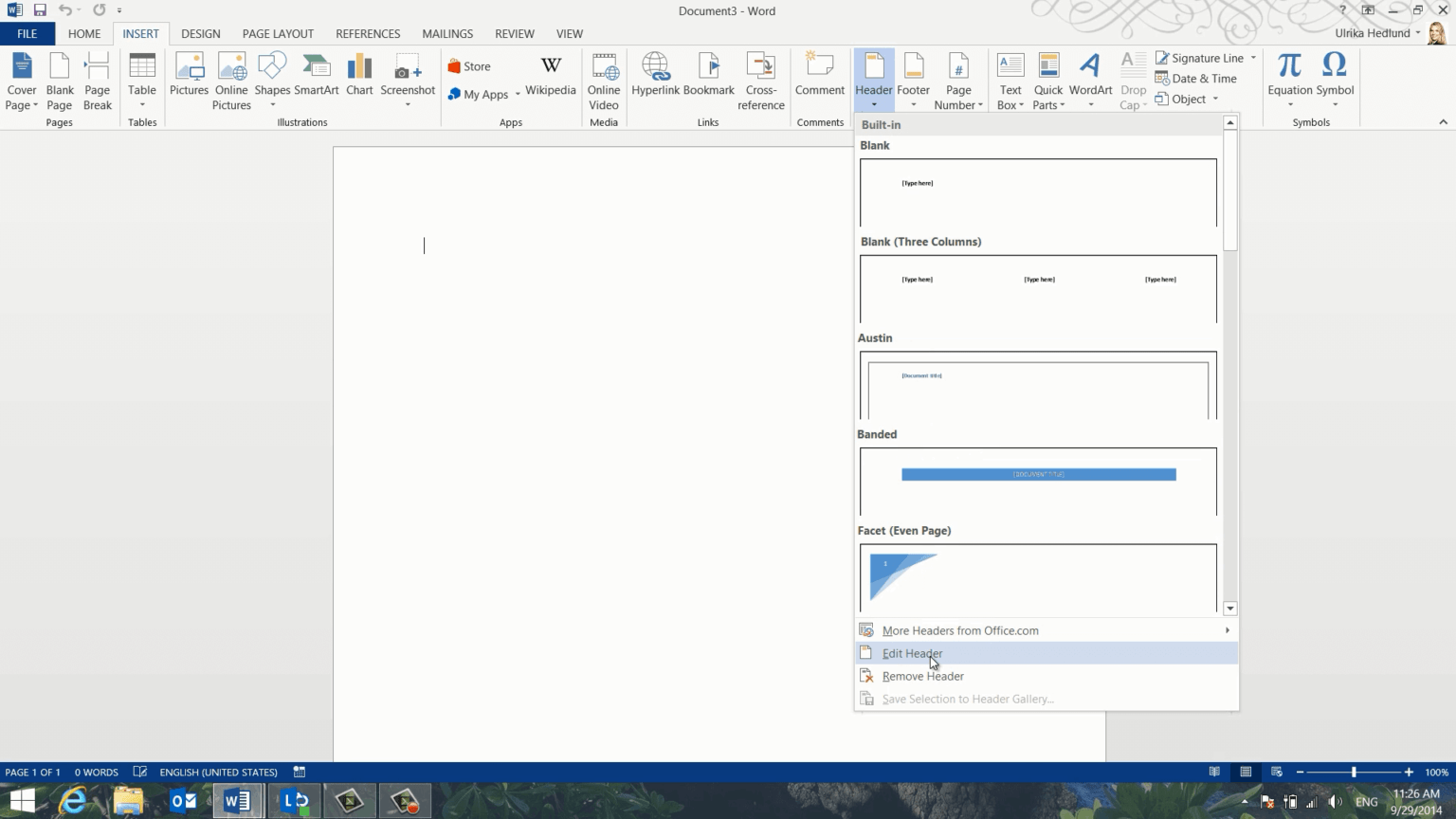1456x819 pixels.
Task: Click the Date & Time button
Action: (1204, 79)
